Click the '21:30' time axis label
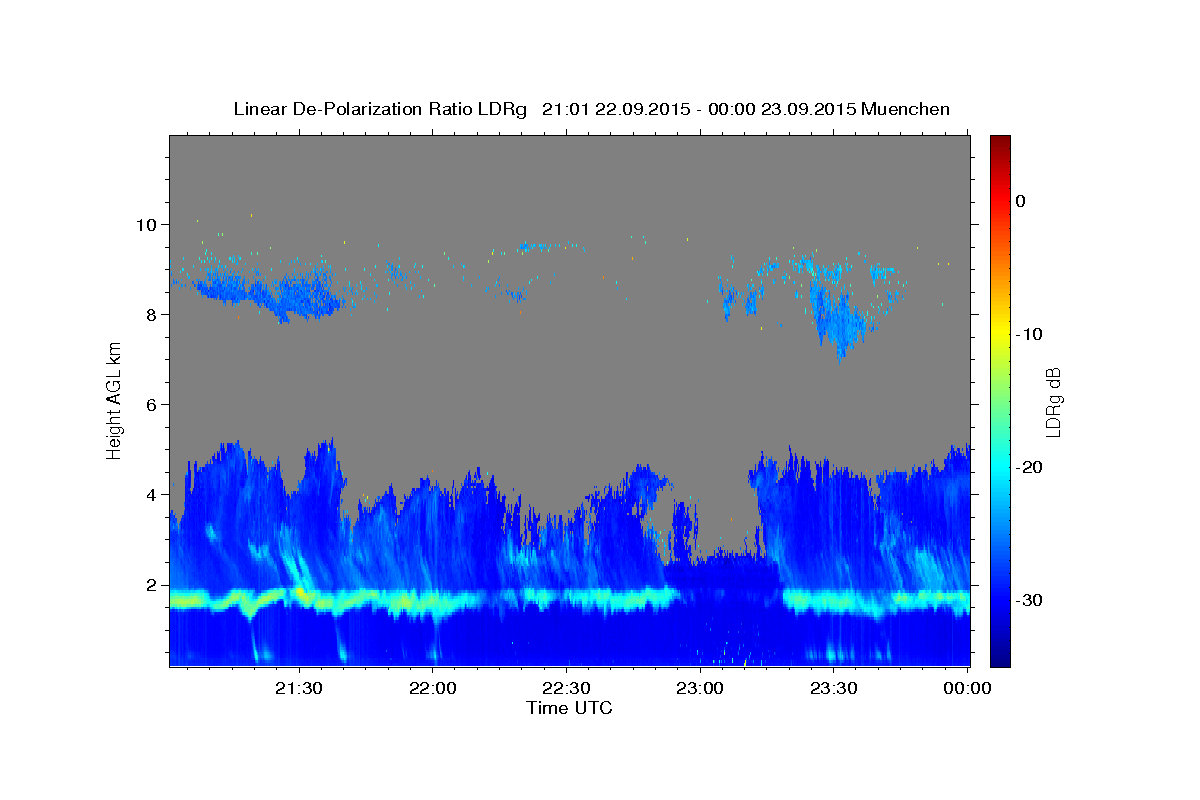The height and width of the screenshot is (800, 1200). tap(299, 688)
